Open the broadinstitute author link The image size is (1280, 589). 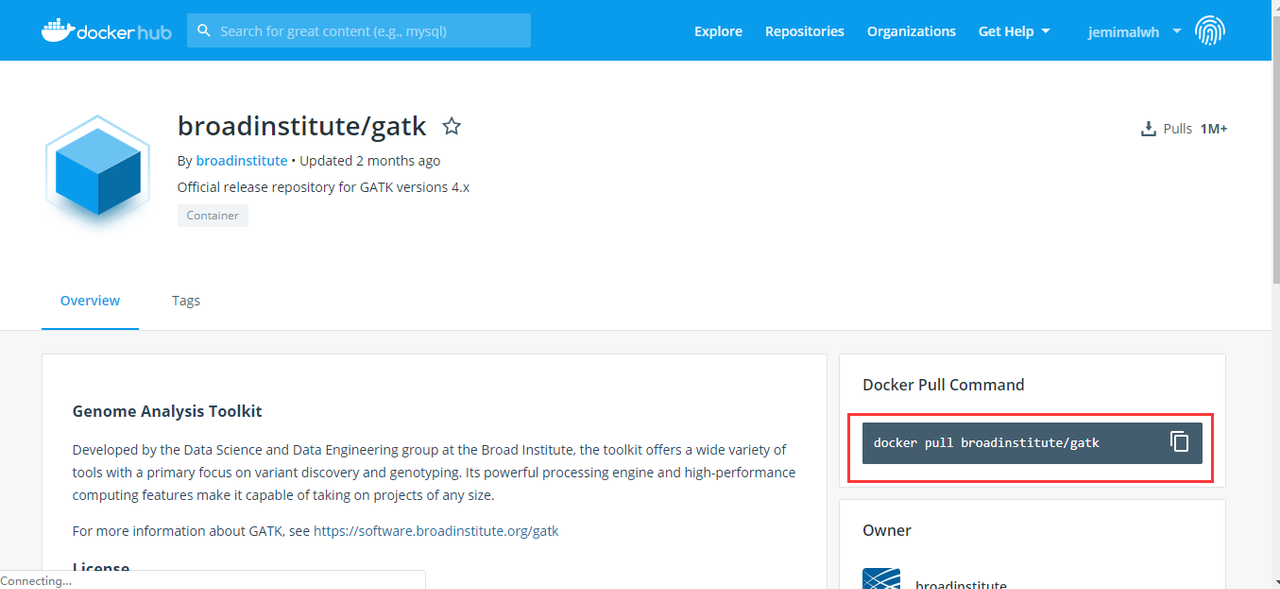click(241, 160)
